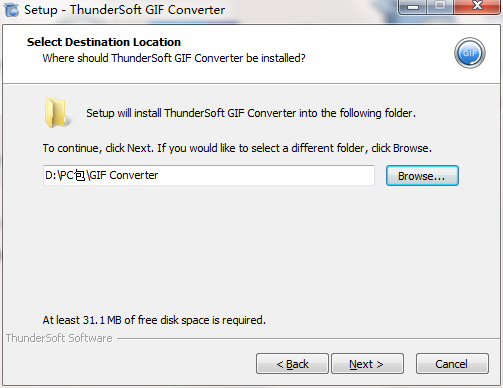The width and height of the screenshot is (503, 388).
Task: Click the 'ThunderSoft Software' footer label
Action: tap(59, 338)
